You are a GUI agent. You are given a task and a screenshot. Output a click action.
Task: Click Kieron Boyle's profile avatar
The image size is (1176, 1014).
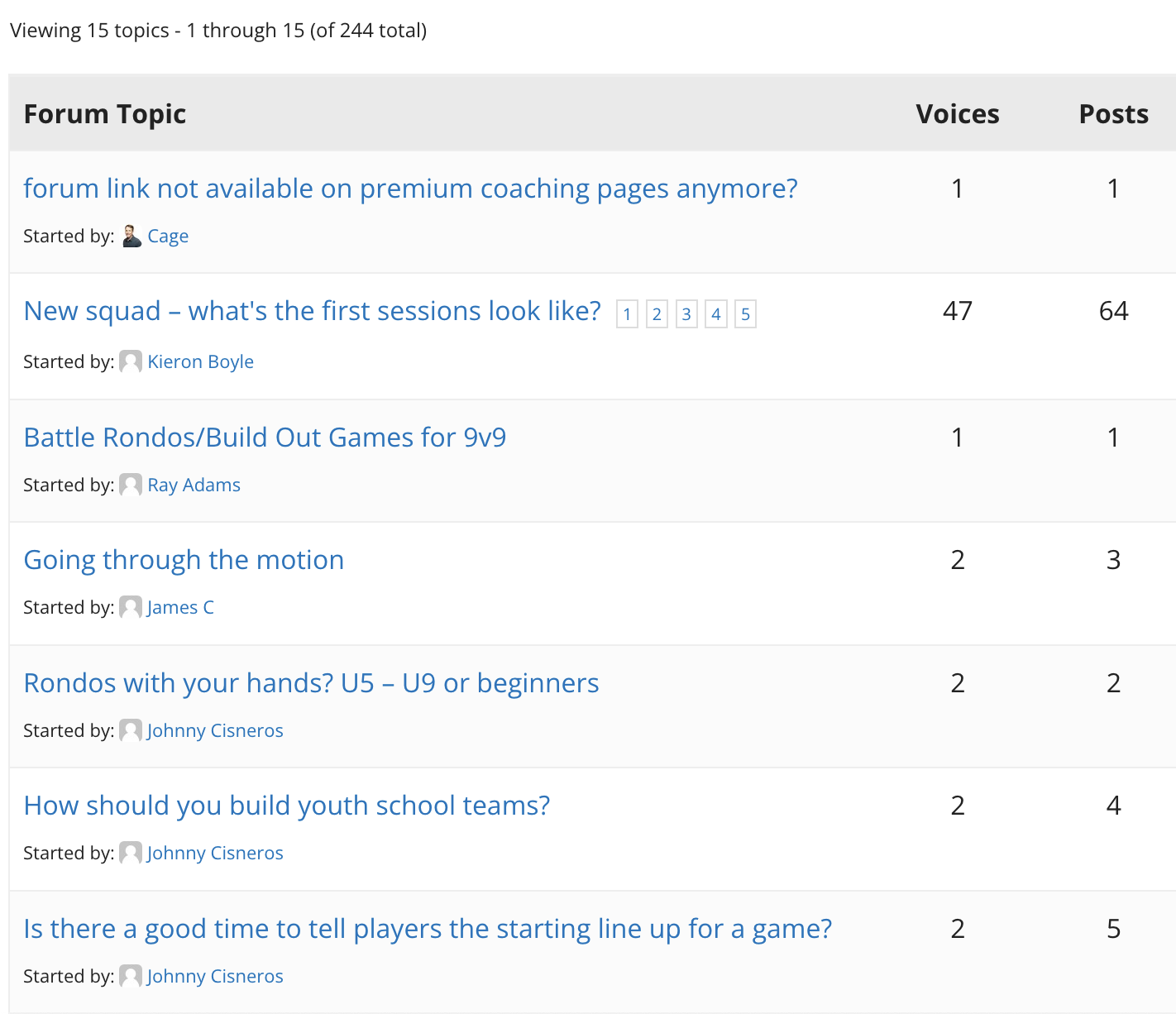[130, 361]
